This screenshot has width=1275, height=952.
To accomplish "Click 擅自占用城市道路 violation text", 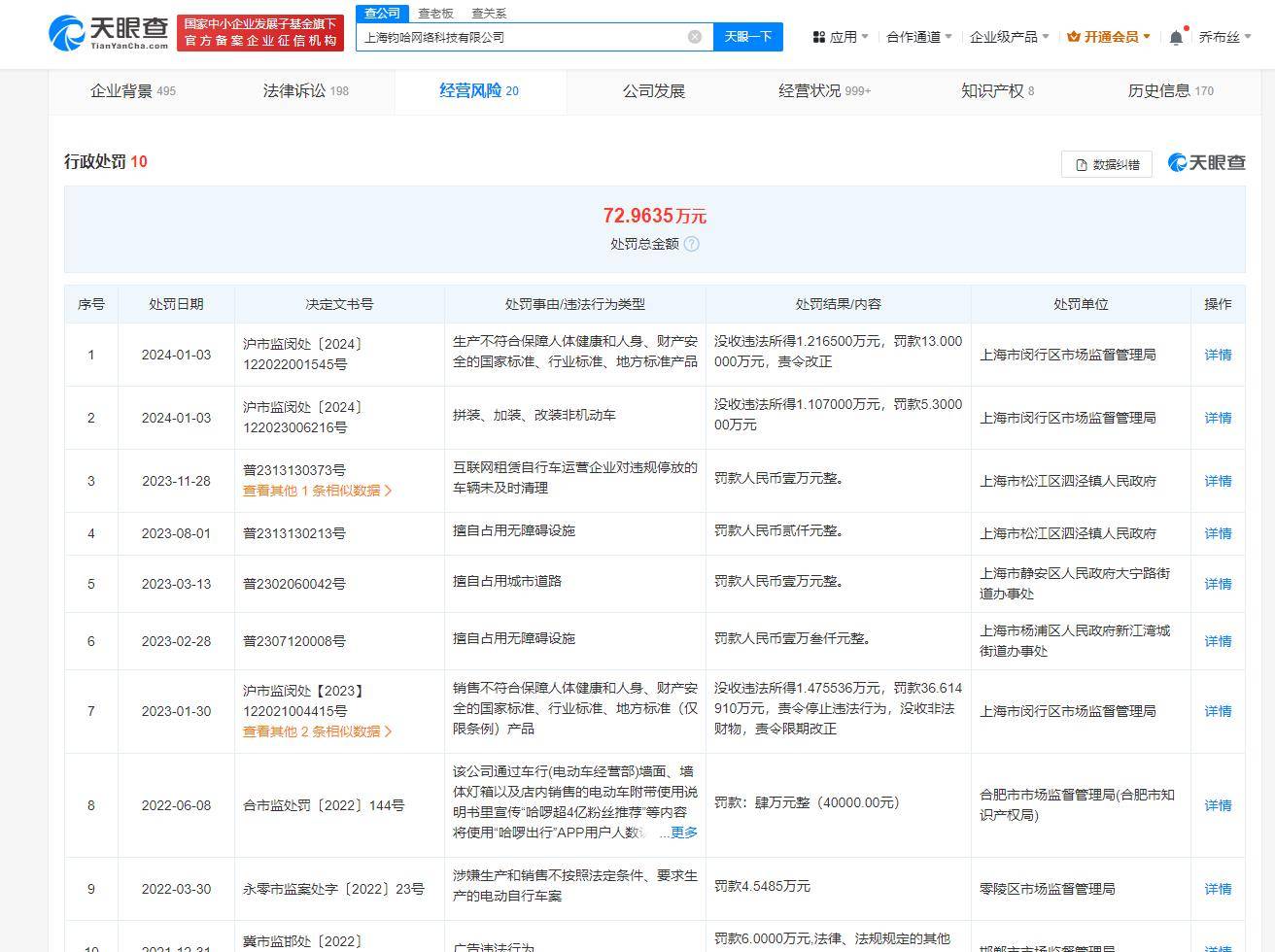I will tap(507, 581).
